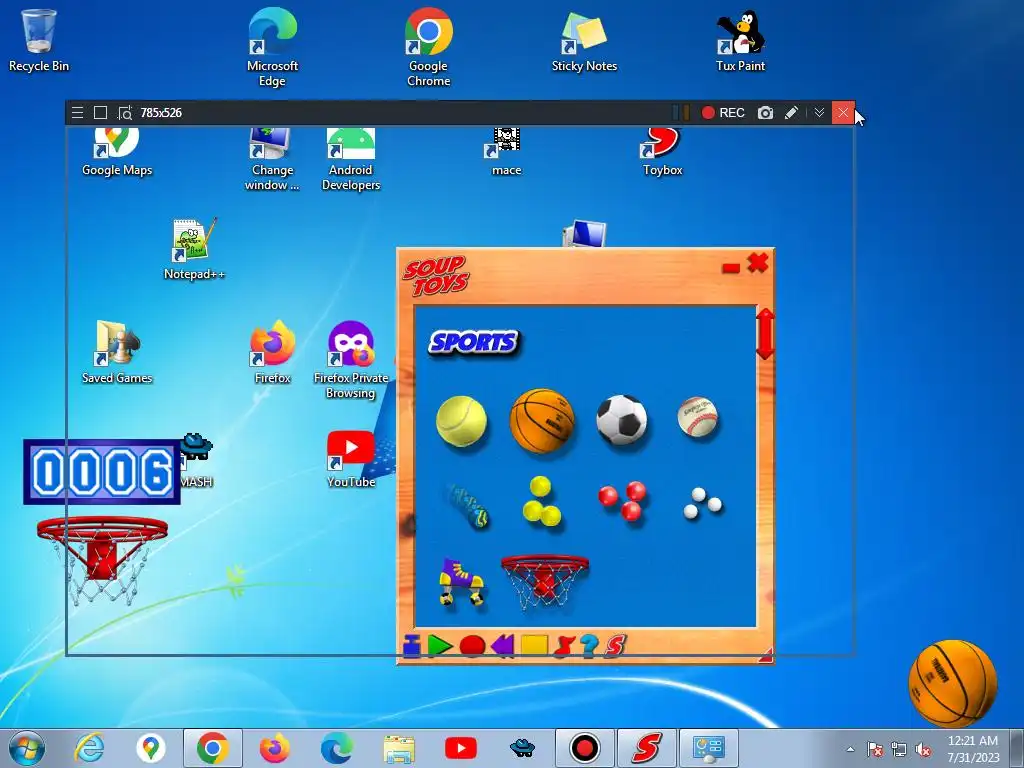Screen dimensions: 1024x768
Task: Minimize the Soup Toys toybox window
Action: tap(731, 267)
